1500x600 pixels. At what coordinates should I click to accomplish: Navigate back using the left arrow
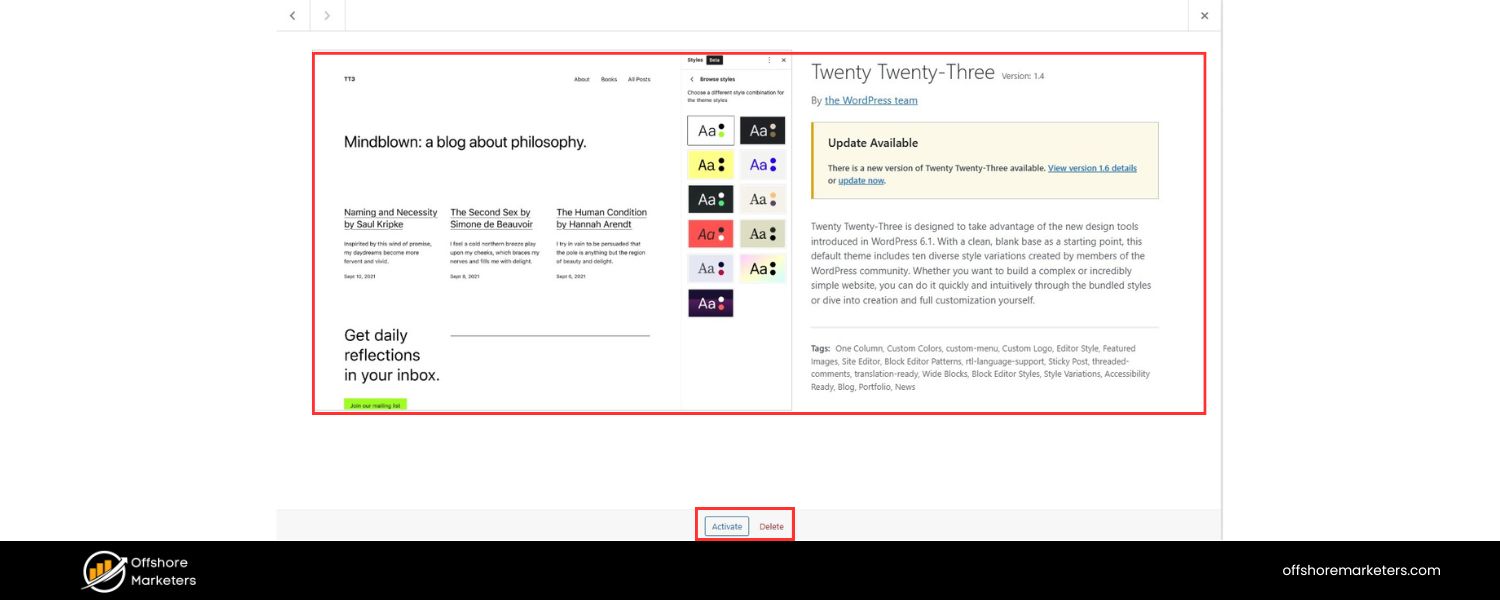(x=292, y=16)
